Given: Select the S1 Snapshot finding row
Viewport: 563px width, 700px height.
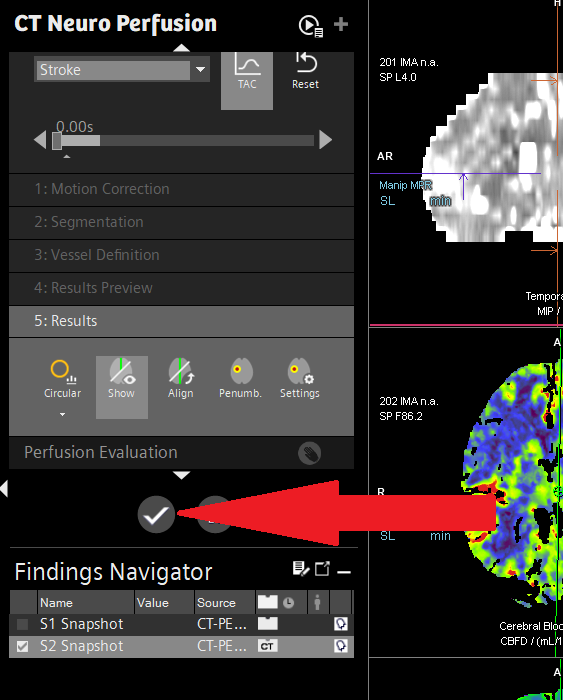Looking at the screenshot, I should pyautogui.click(x=181, y=624).
